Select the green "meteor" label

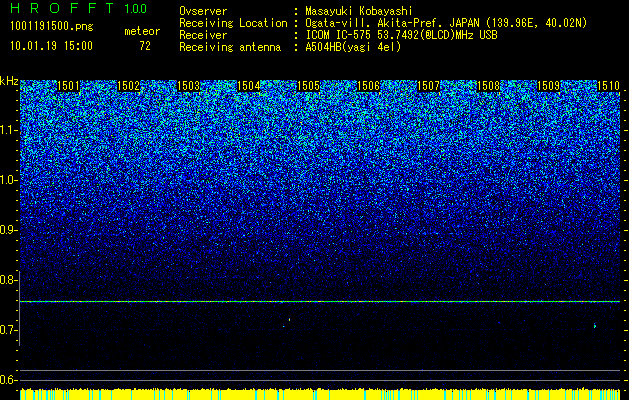tap(142, 31)
